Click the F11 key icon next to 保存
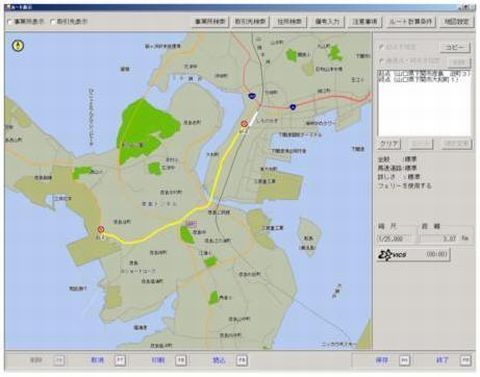This screenshot has height=377, width=480. 404,360
